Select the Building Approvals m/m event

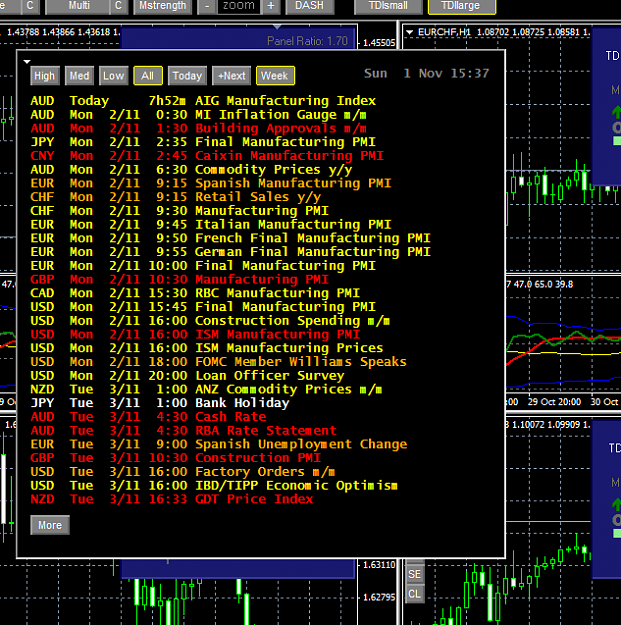click(198, 128)
